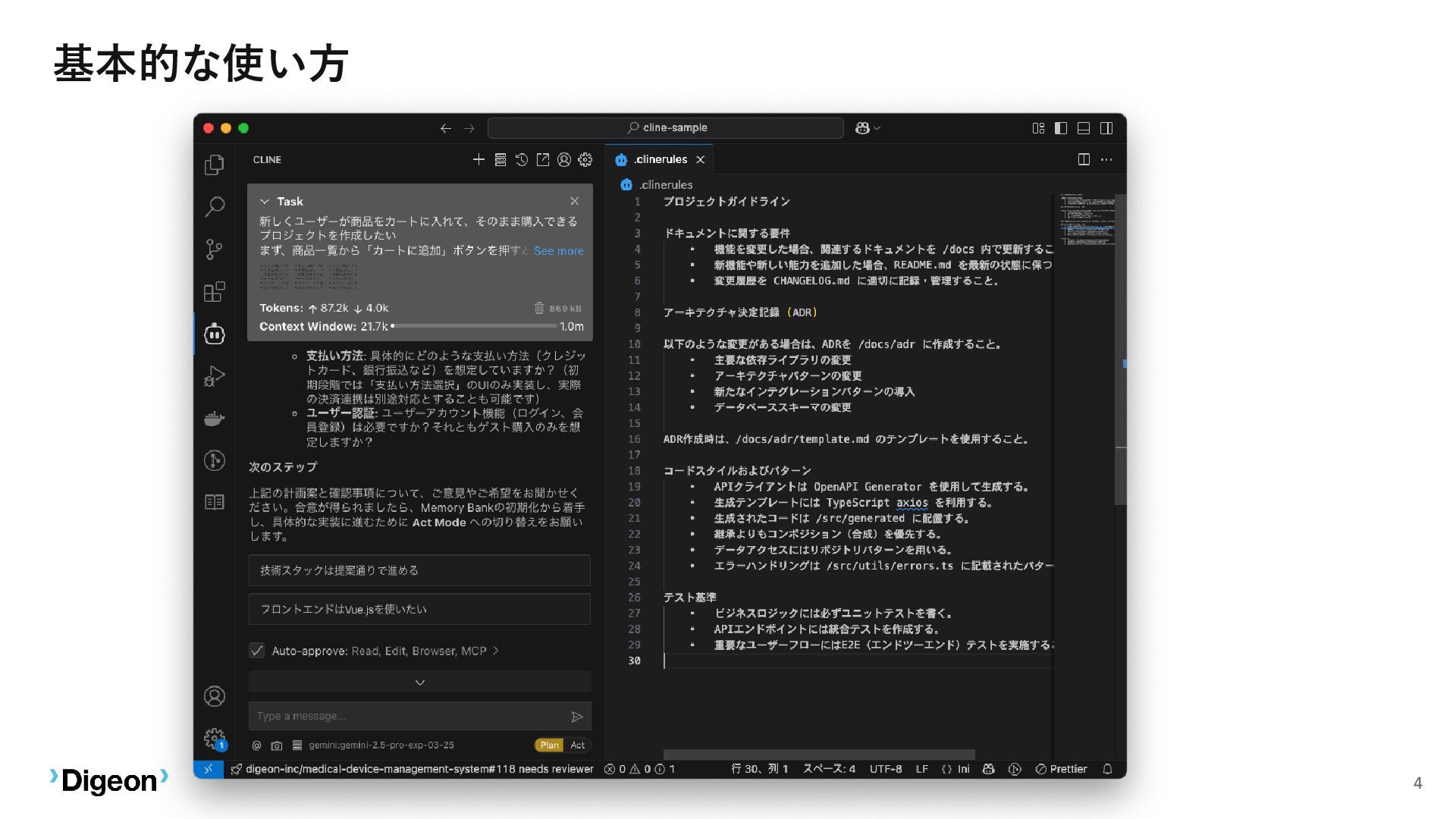Toggle the primary side bar

coord(1061,128)
